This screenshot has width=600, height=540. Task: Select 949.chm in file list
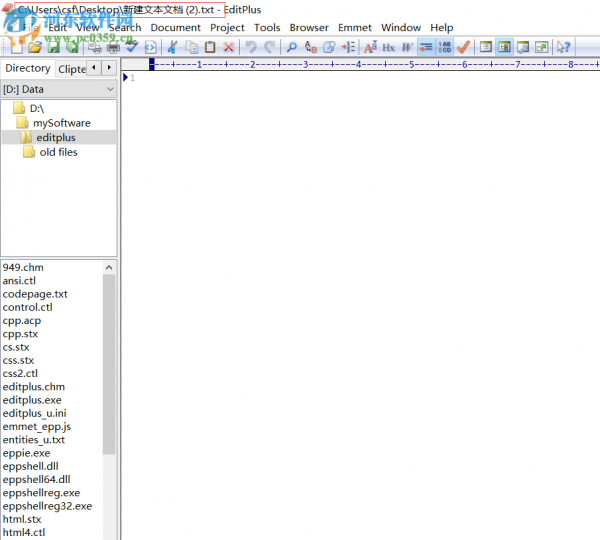(x=23, y=267)
